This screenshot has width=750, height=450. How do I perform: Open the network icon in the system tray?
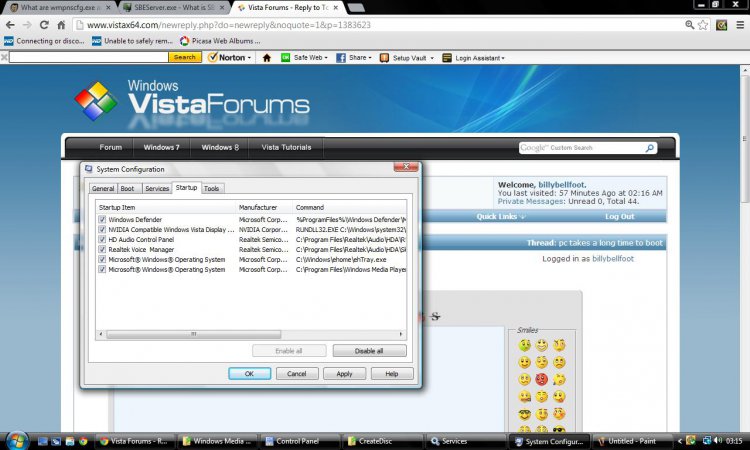[706, 440]
